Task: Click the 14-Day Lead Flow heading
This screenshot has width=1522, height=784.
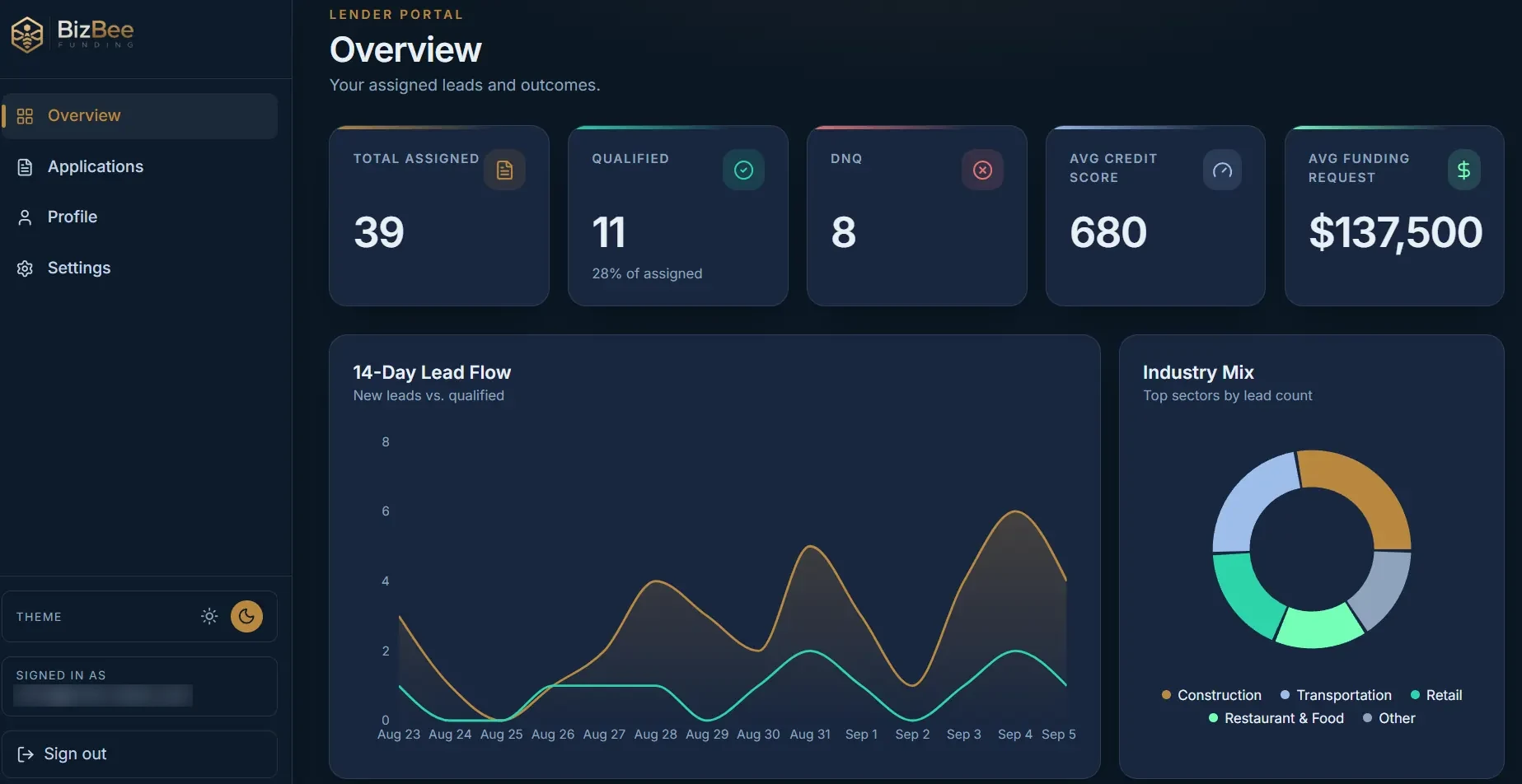Action: click(432, 372)
